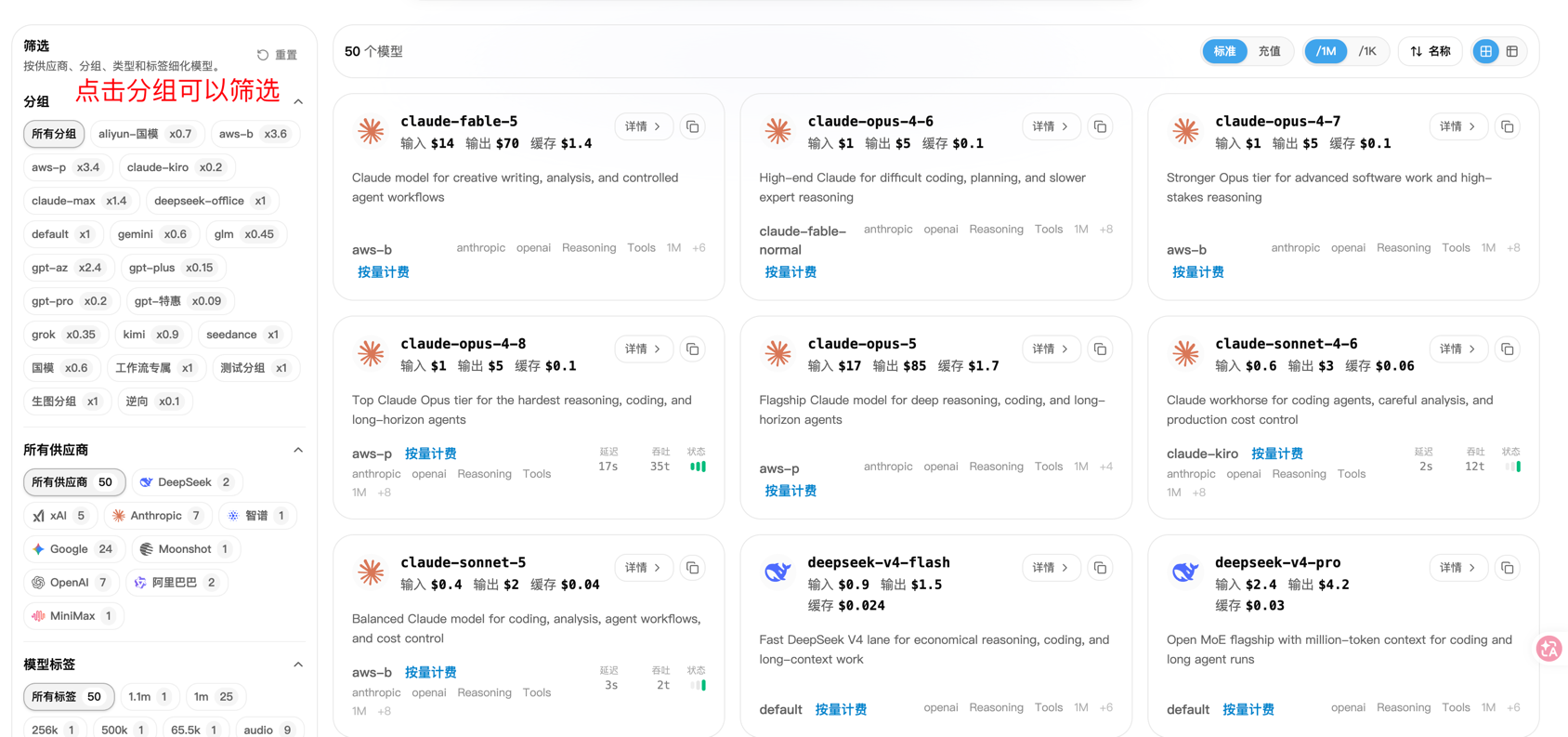Select the 所有分组 group chip
1568x737 pixels.
[x=54, y=134]
